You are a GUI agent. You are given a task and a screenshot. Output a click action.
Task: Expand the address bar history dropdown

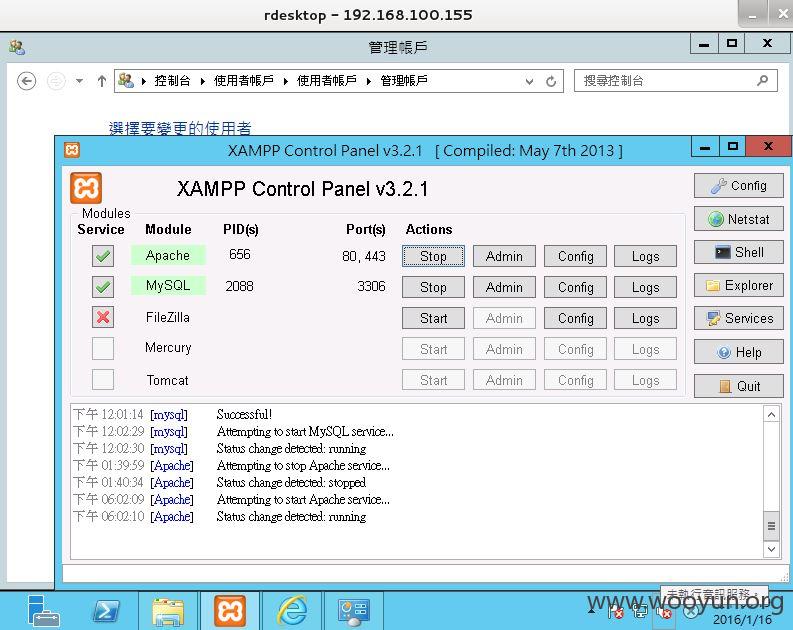tap(529, 81)
